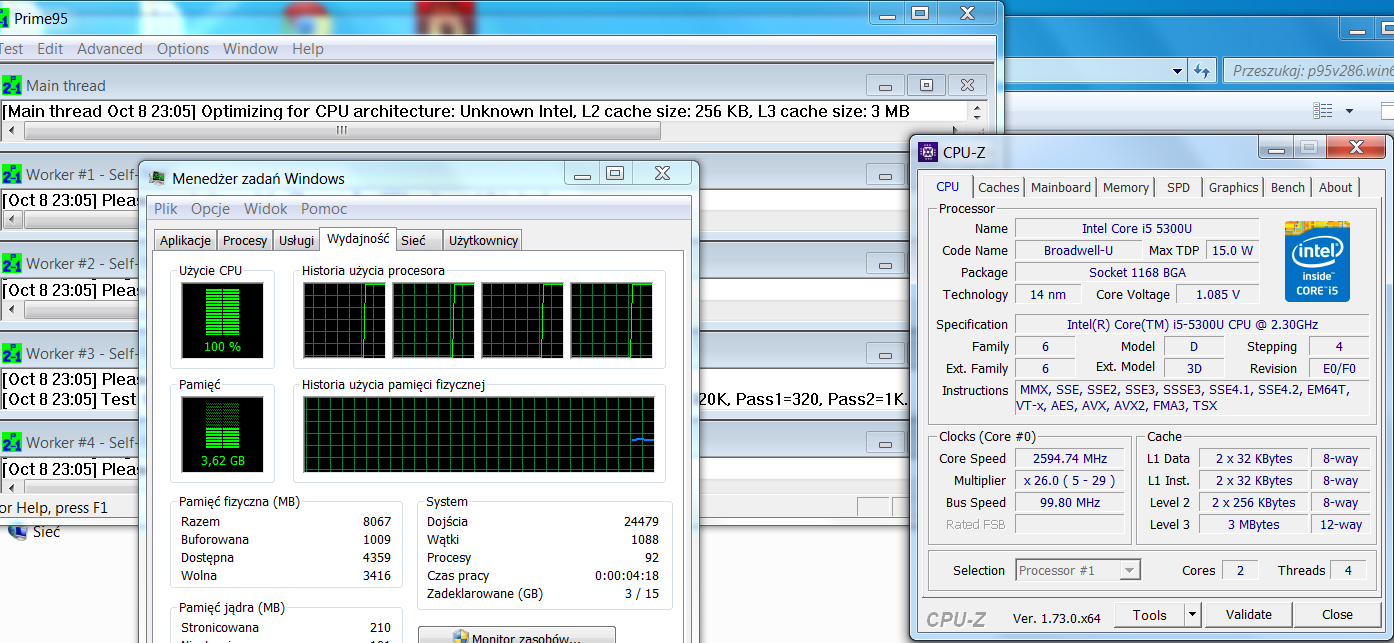The width and height of the screenshot is (1394, 643).
Task: Click the Max TDP value 15.0 W
Action: coord(1232,250)
